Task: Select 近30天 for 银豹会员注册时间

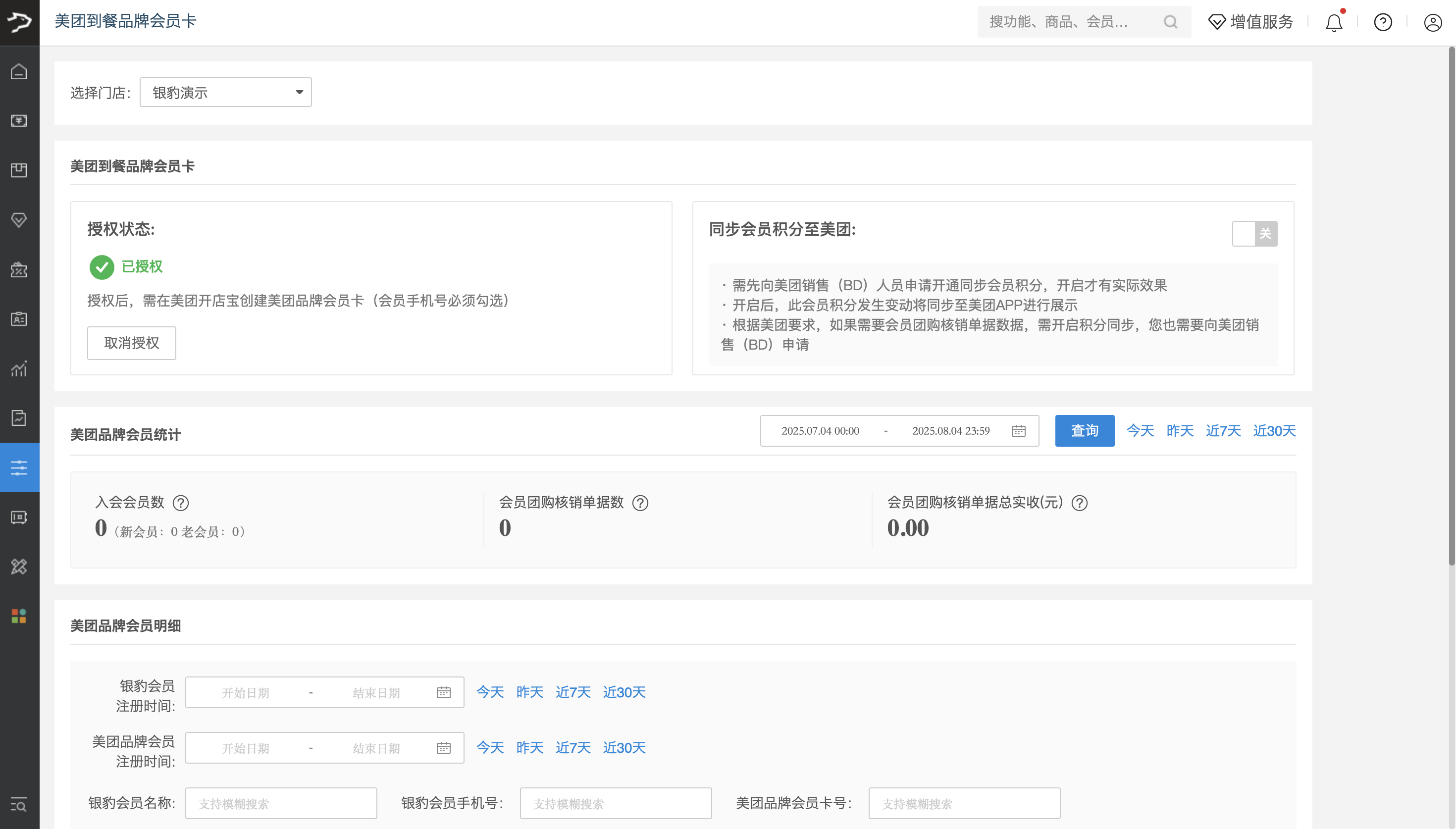Action: pos(624,692)
